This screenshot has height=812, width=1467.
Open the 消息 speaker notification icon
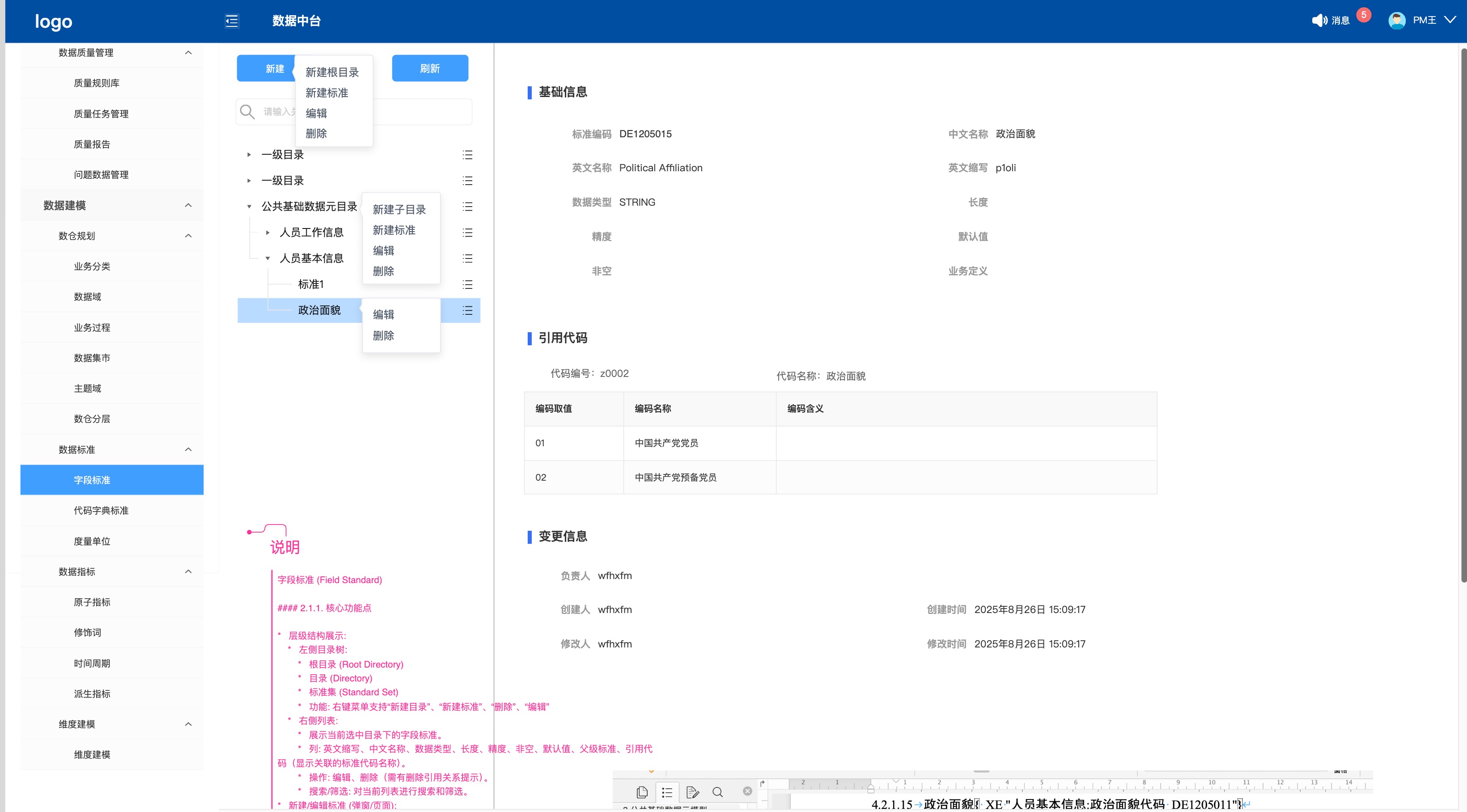click(x=1319, y=21)
